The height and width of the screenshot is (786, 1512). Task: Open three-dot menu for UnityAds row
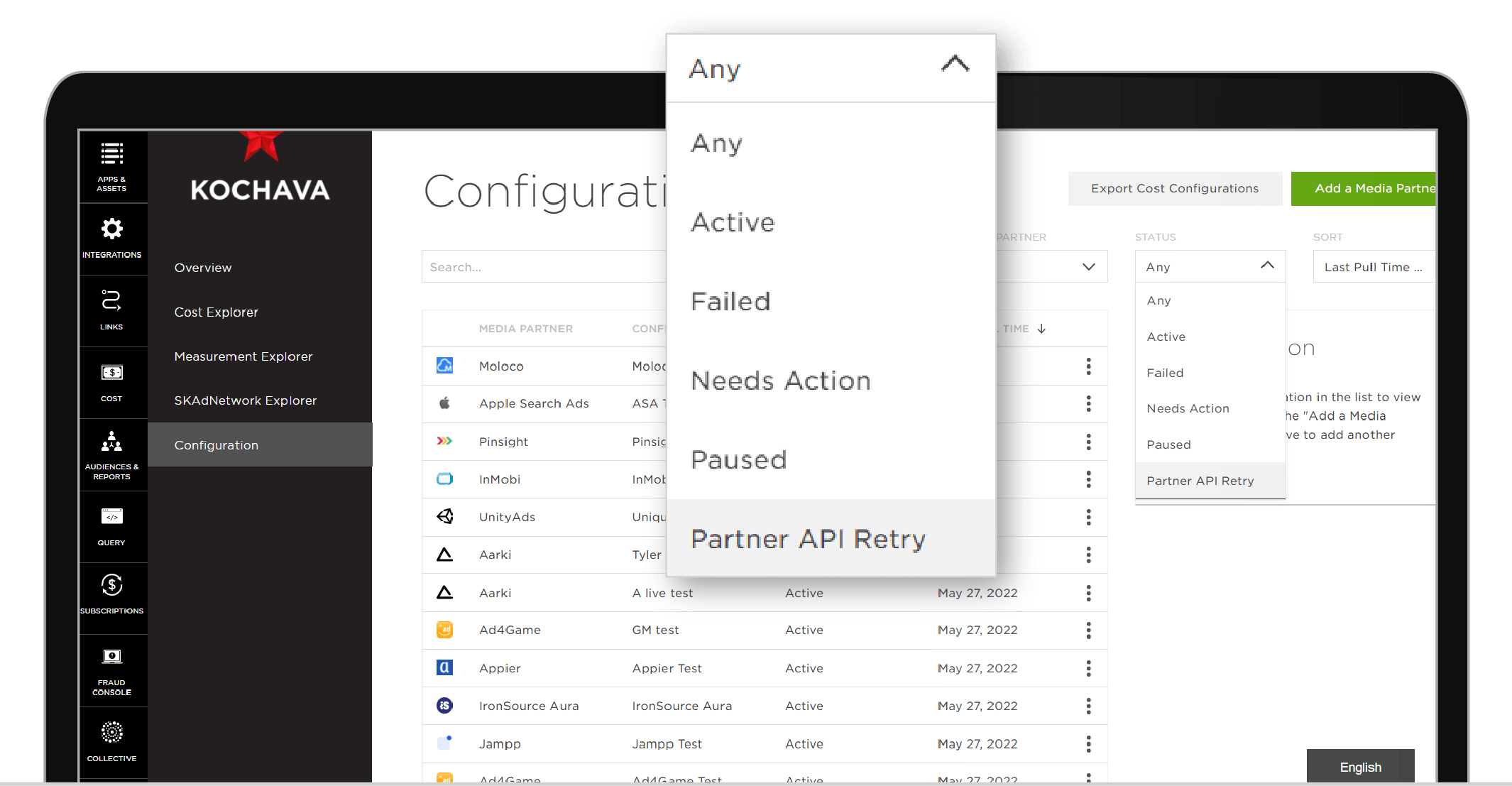pyautogui.click(x=1088, y=517)
